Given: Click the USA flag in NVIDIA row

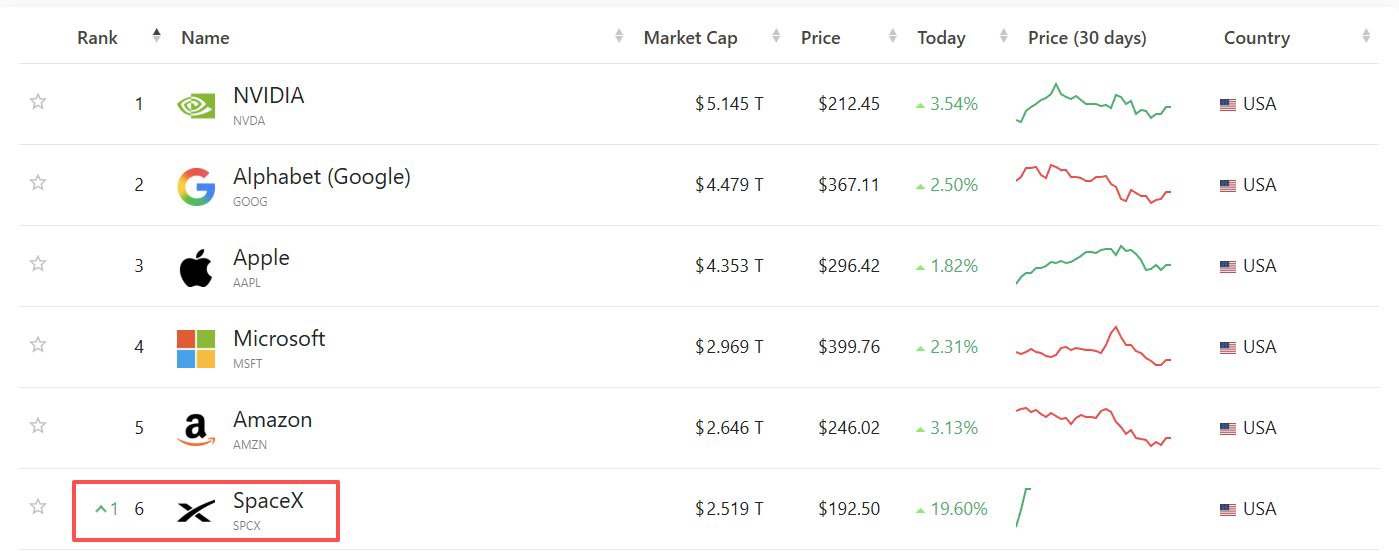Looking at the screenshot, I should 1228,105.
